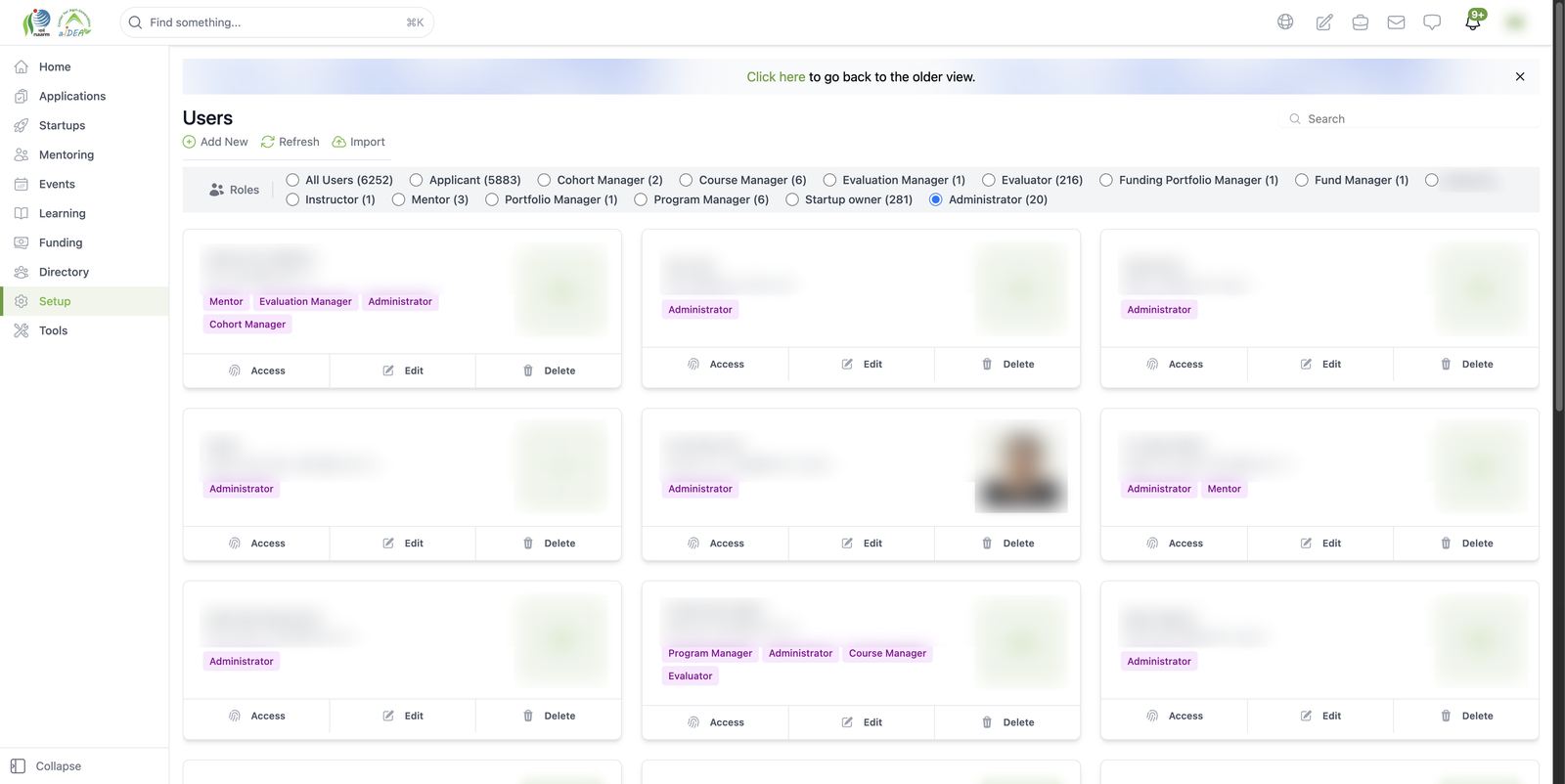Viewport: 1565px width, 784px height.
Task: Click the 'Click here' older view link
Action: click(x=776, y=76)
